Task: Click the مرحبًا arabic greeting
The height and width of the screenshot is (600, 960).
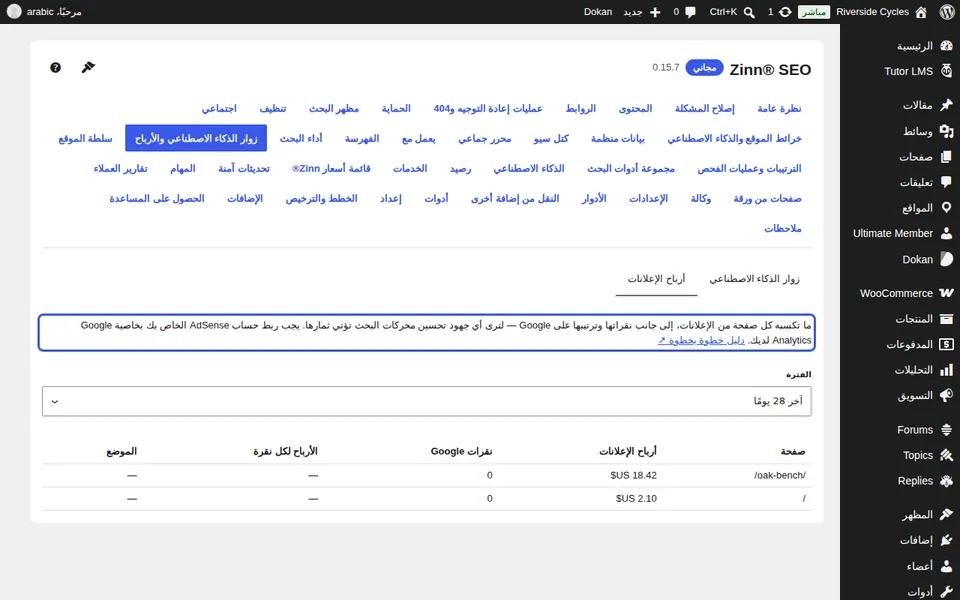Action: click(x=54, y=12)
